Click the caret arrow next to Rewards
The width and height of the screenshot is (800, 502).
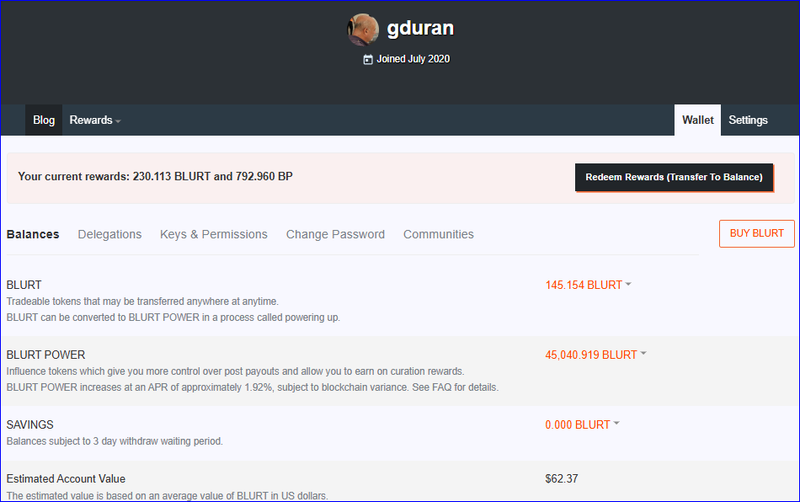tap(118, 121)
